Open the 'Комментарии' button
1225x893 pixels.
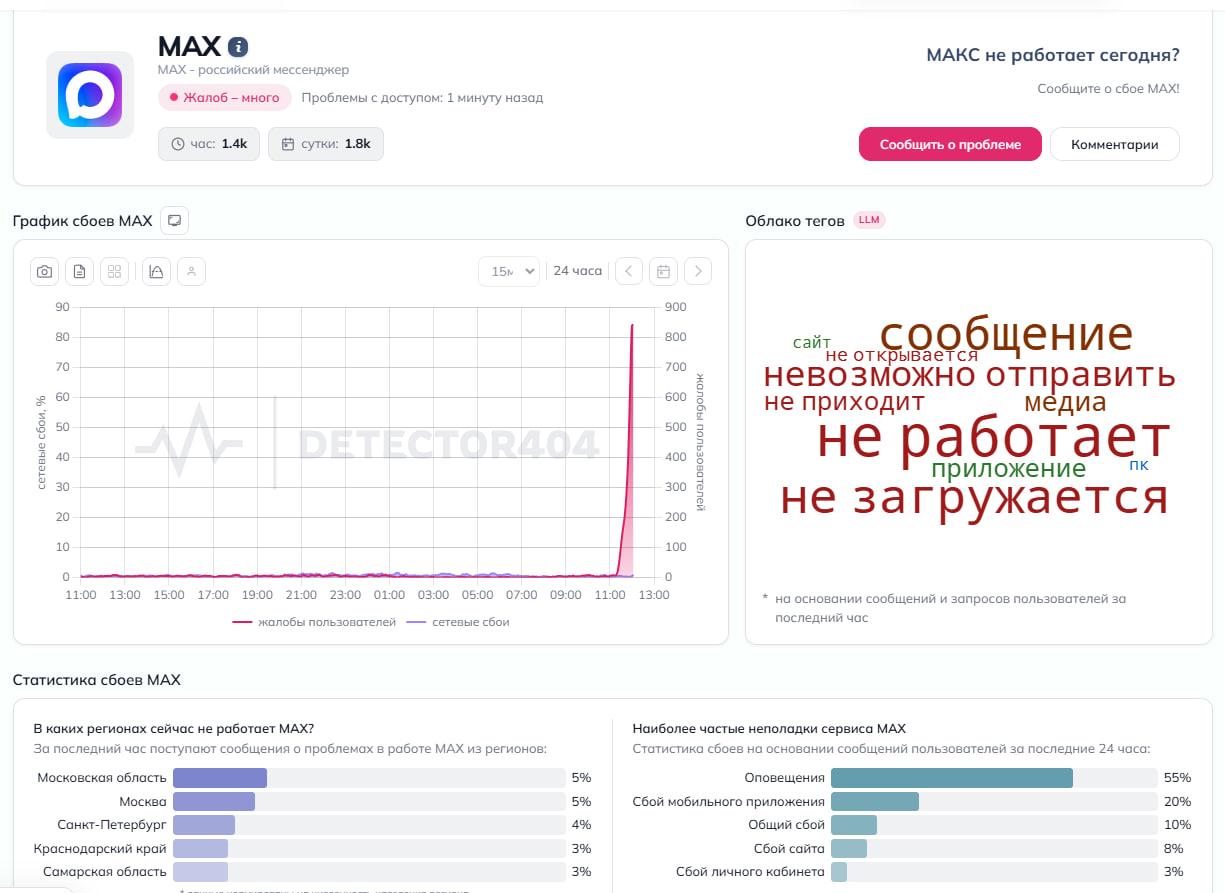(1114, 144)
